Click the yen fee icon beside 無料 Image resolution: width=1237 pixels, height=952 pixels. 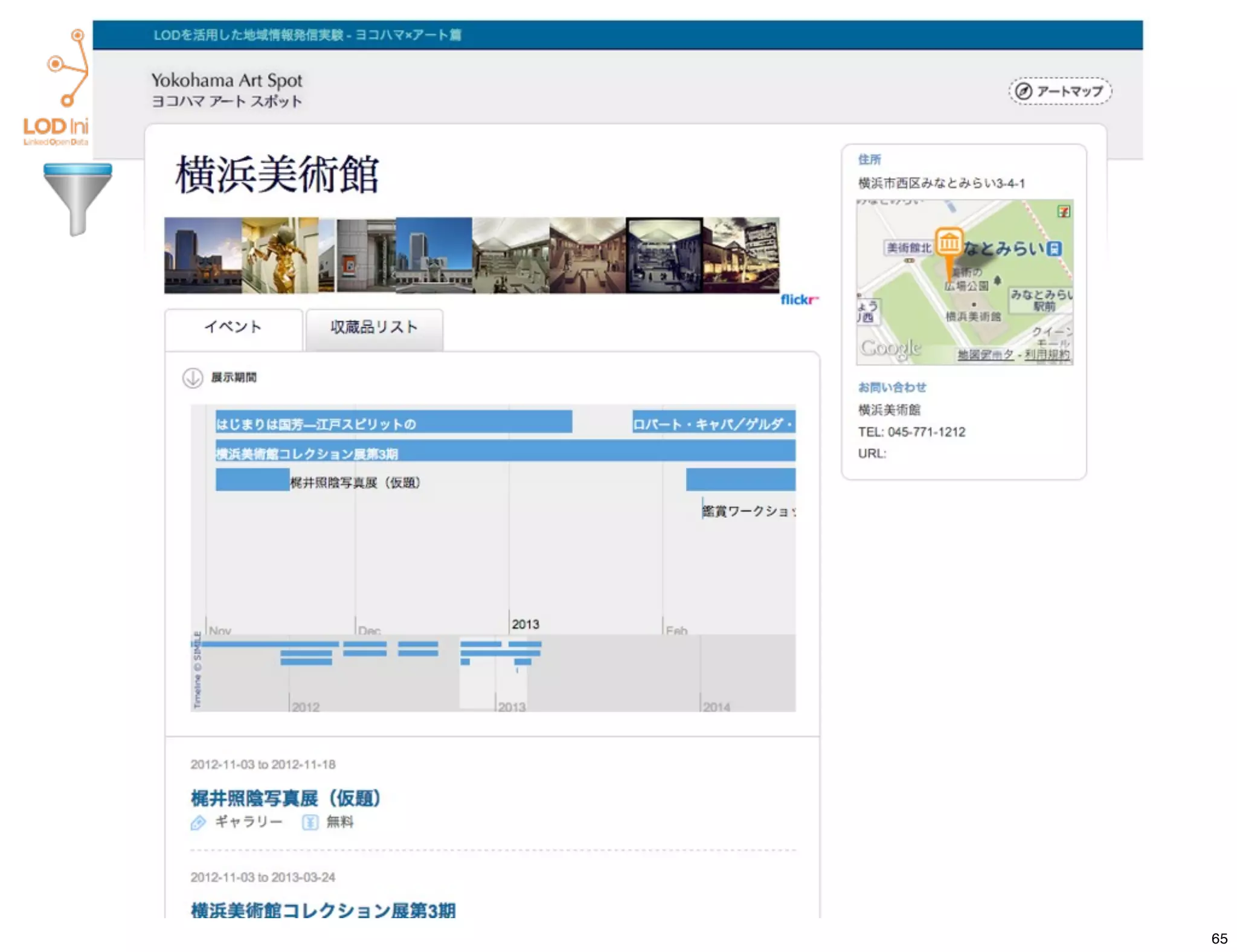tap(310, 822)
